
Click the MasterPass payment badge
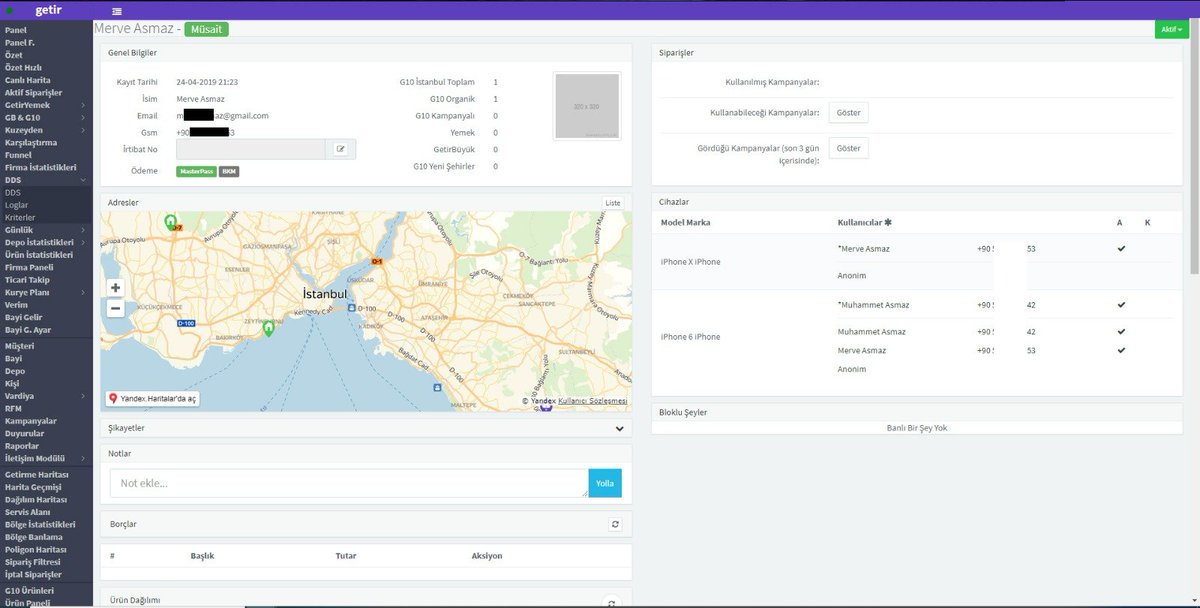(x=196, y=171)
